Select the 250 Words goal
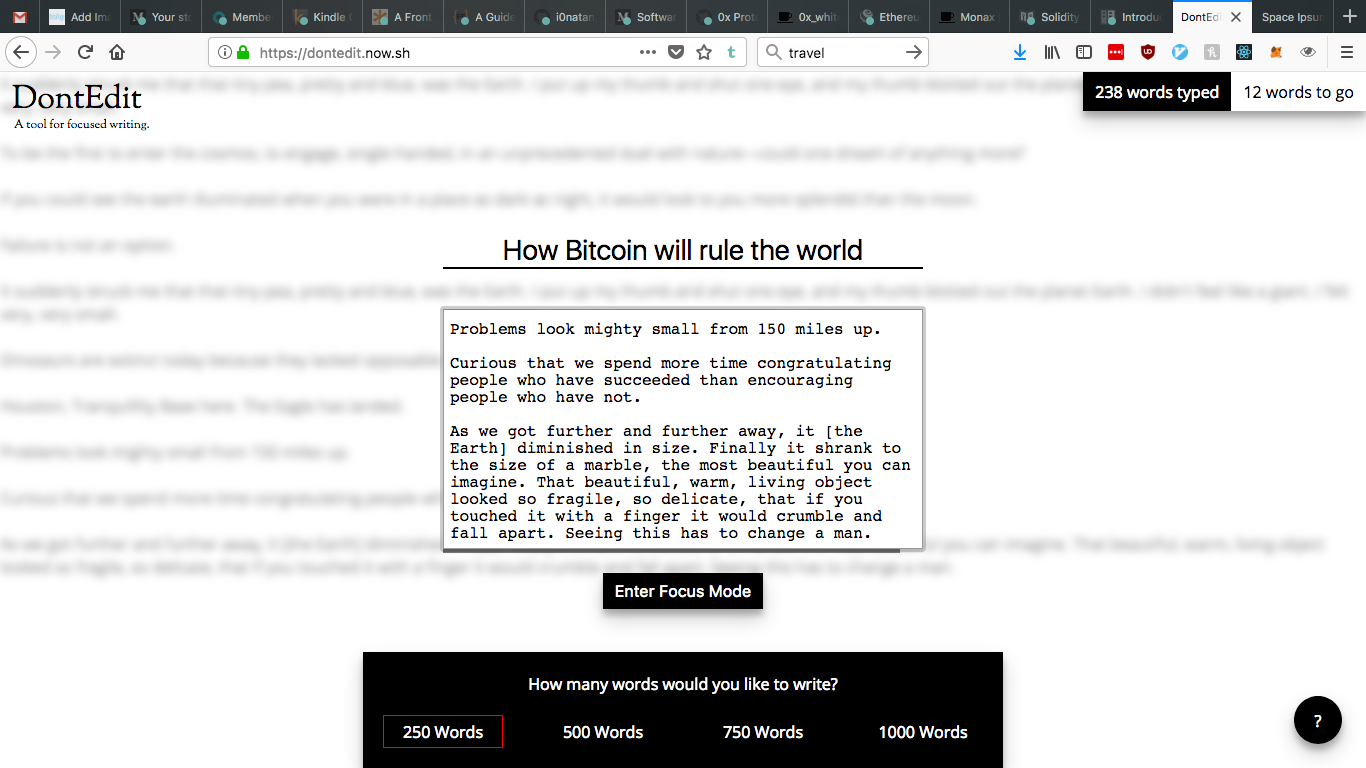This screenshot has height=768, width=1366. tap(443, 732)
